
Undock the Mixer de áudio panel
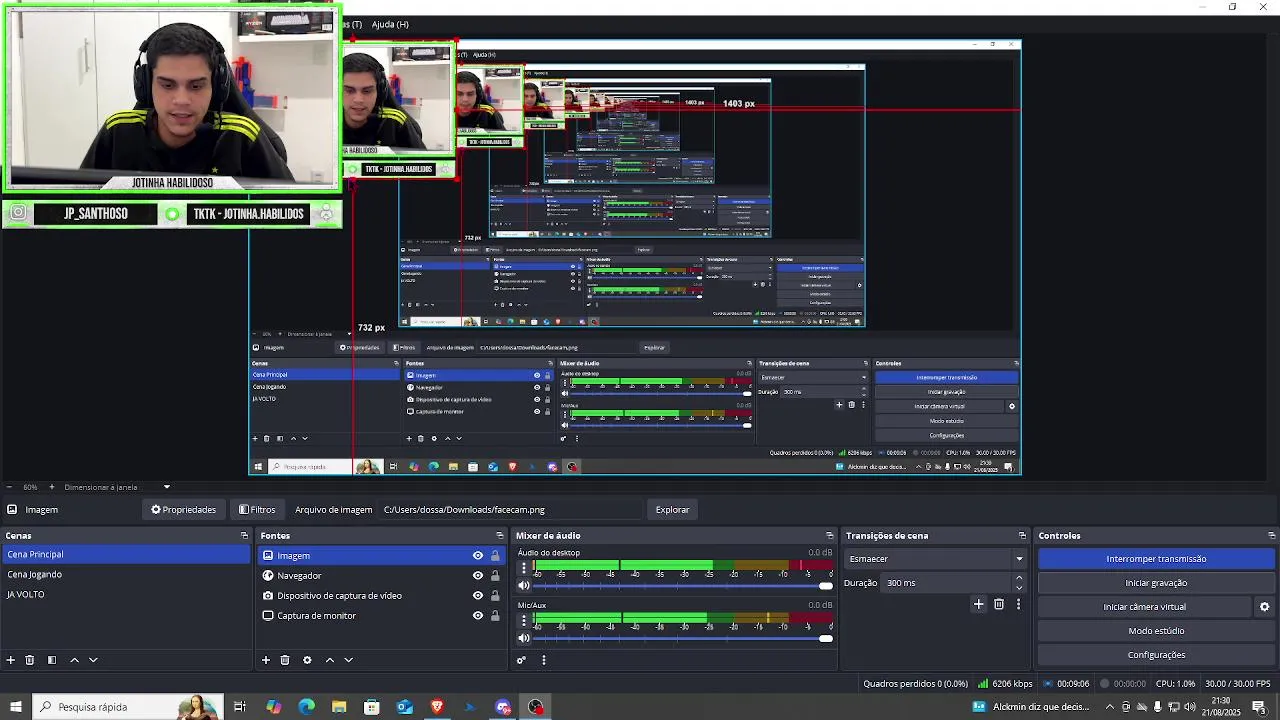pyautogui.click(x=829, y=536)
